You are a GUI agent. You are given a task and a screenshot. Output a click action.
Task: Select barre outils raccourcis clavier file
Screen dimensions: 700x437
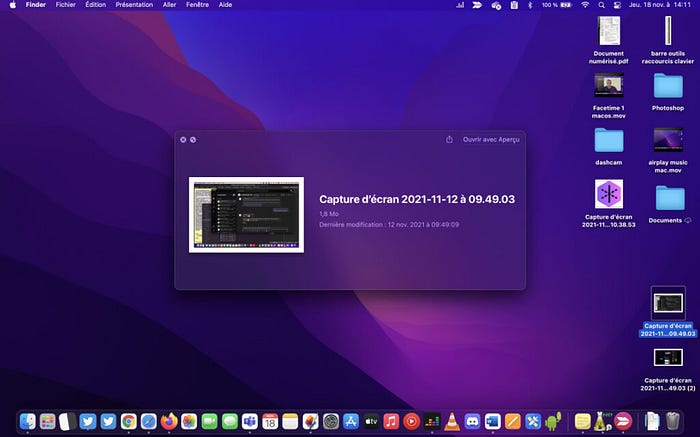pyautogui.click(x=668, y=40)
